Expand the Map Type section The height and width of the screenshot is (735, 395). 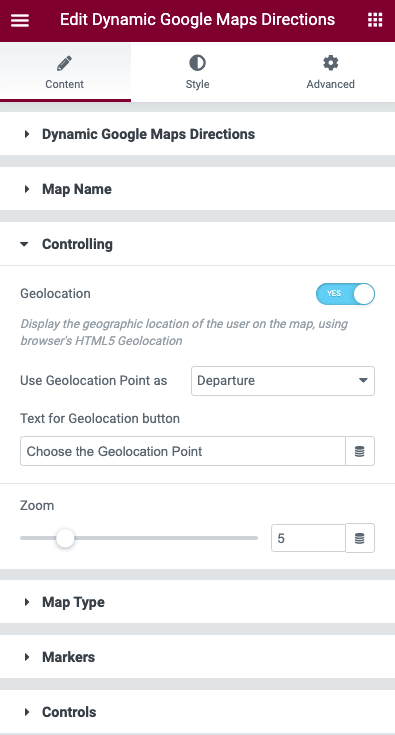[x=197, y=602]
